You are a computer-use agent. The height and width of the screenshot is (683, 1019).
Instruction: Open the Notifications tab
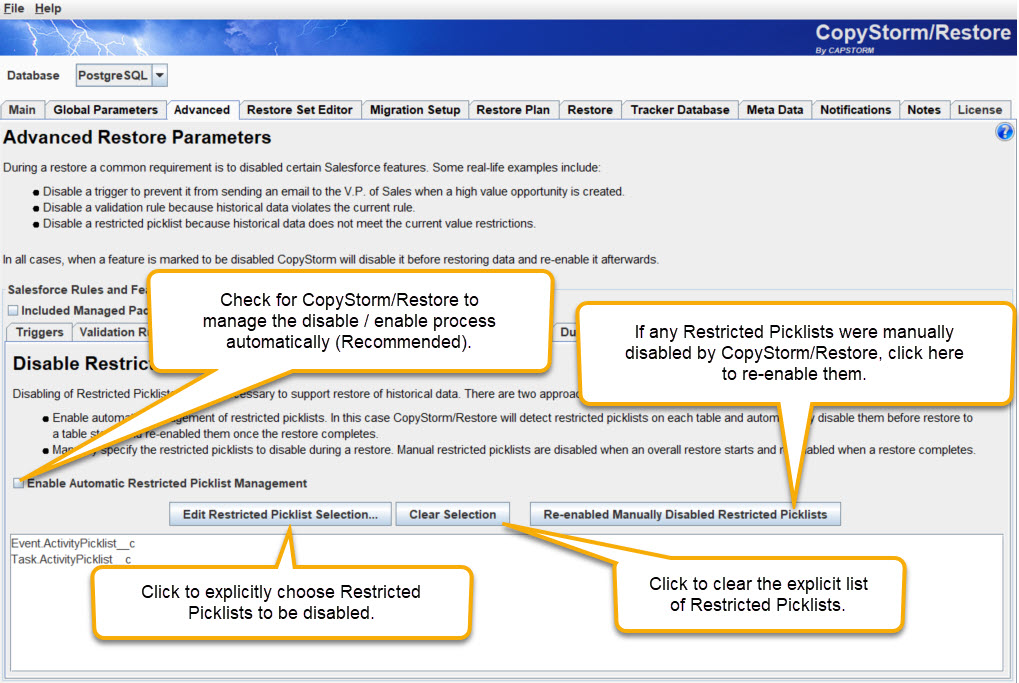click(855, 110)
